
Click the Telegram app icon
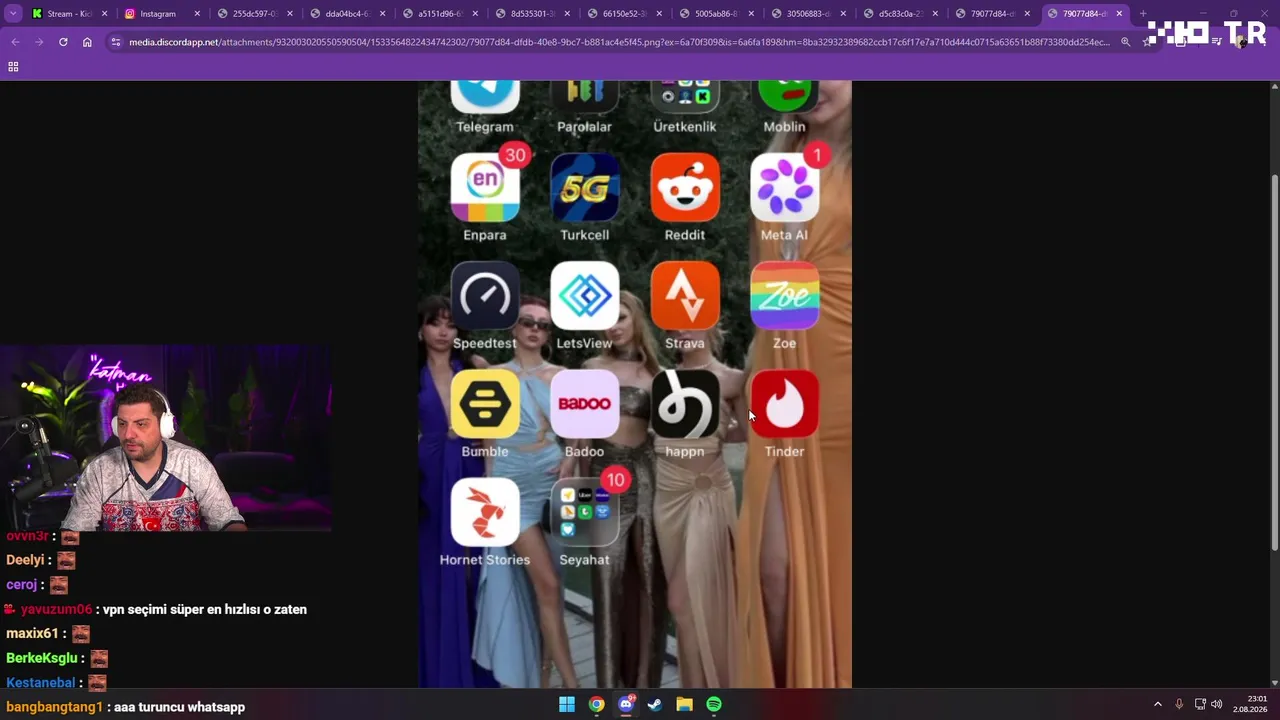[485, 97]
